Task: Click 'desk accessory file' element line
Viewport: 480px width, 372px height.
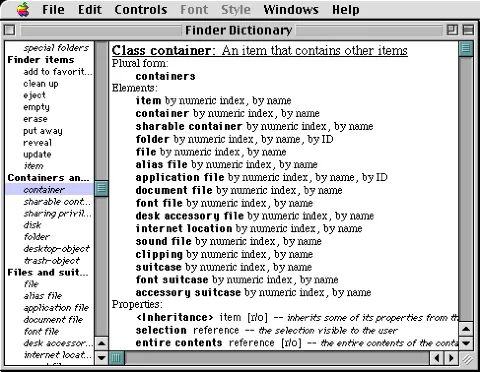Action: (x=255, y=216)
